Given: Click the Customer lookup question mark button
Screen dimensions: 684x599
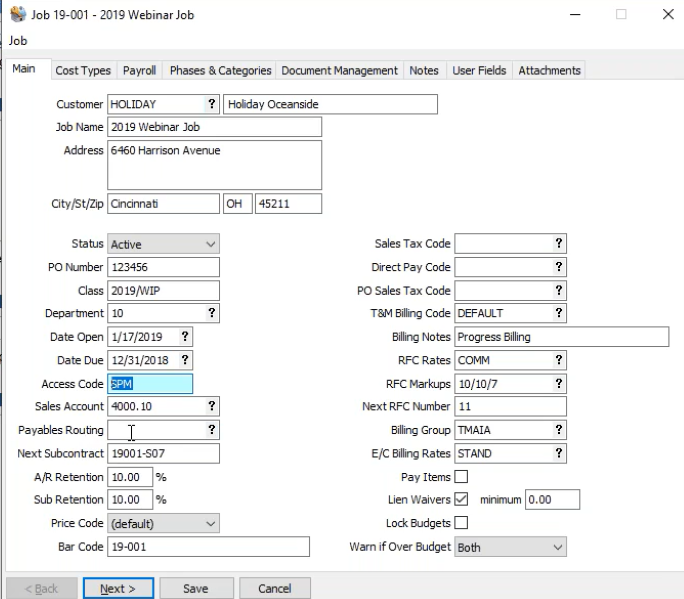Looking at the screenshot, I should click(211, 104).
